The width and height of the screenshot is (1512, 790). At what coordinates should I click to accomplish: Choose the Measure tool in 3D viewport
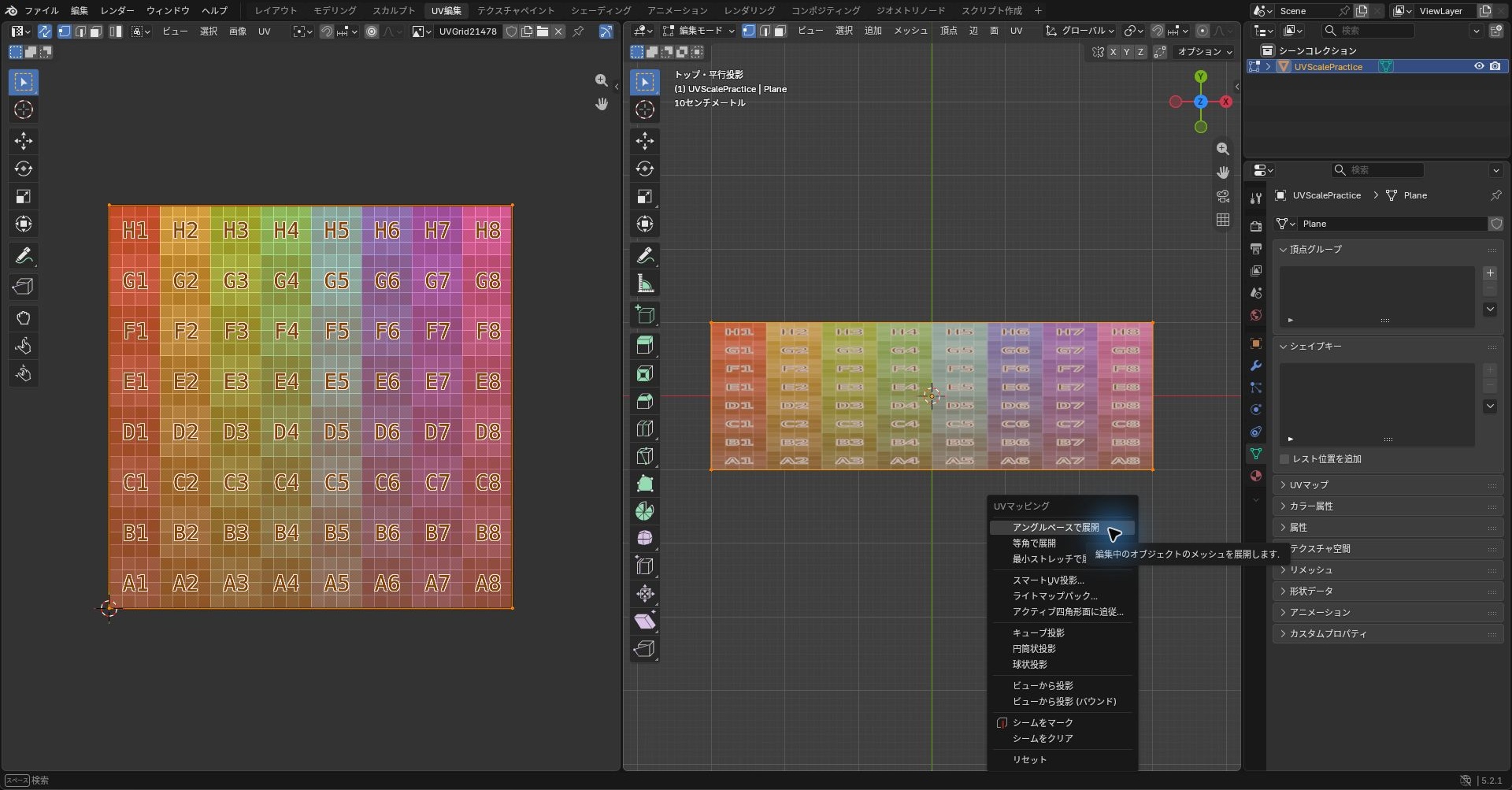[645, 284]
